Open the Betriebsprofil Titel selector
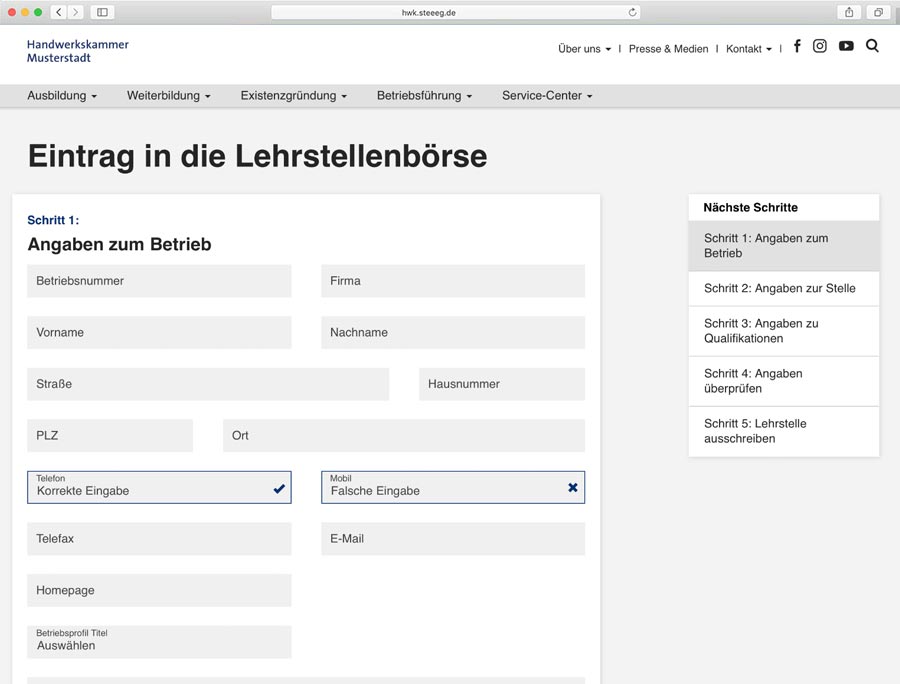 (159, 642)
